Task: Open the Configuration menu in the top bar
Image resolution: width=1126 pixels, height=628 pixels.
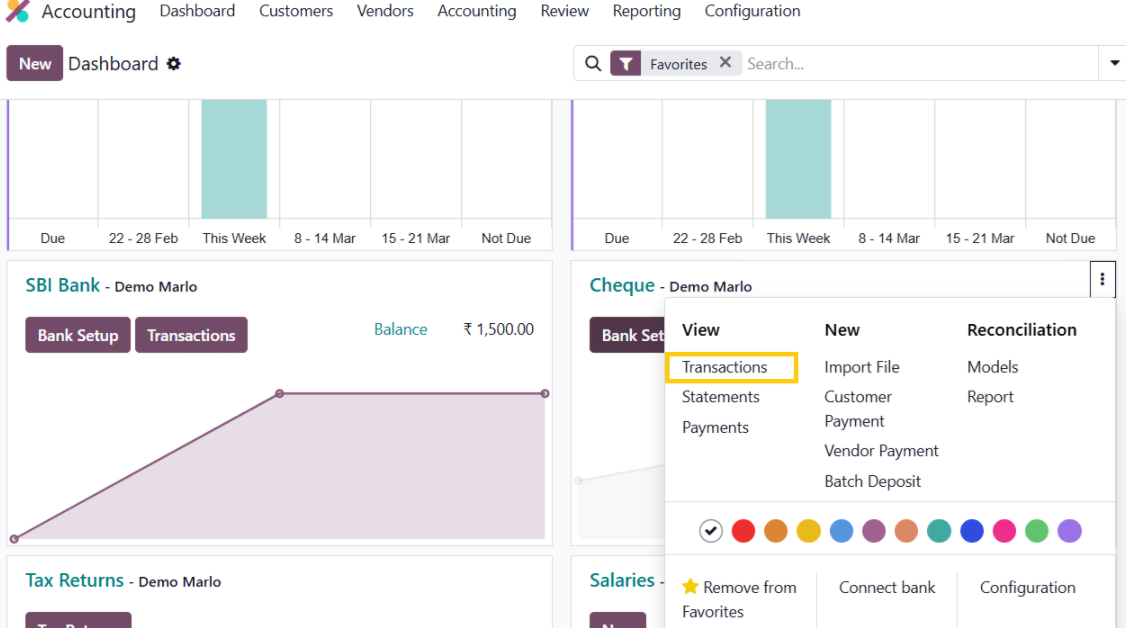Action: [x=752, y=12]
